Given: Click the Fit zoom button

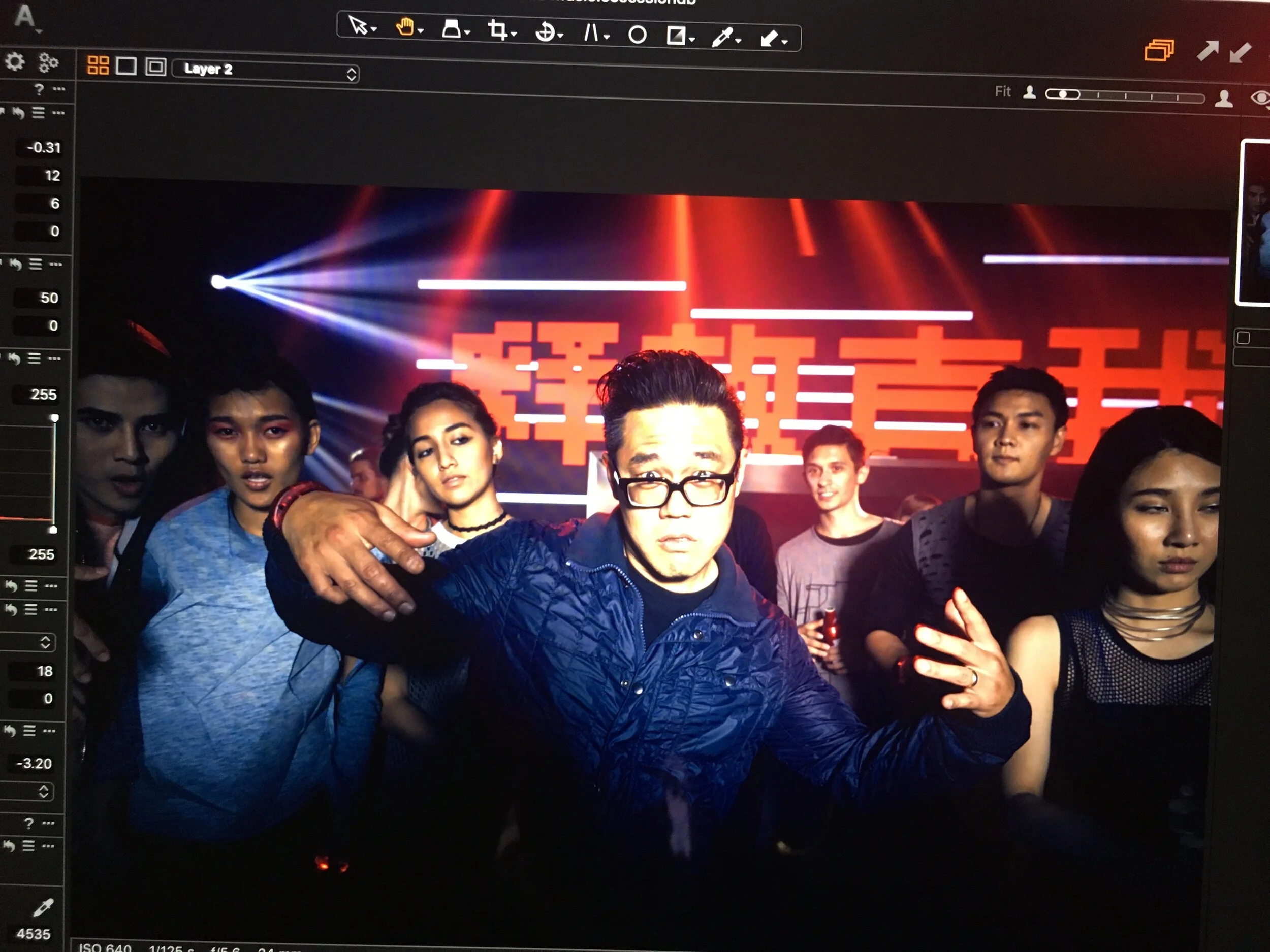Looking at the screenshot, I should coord(1002,92).
